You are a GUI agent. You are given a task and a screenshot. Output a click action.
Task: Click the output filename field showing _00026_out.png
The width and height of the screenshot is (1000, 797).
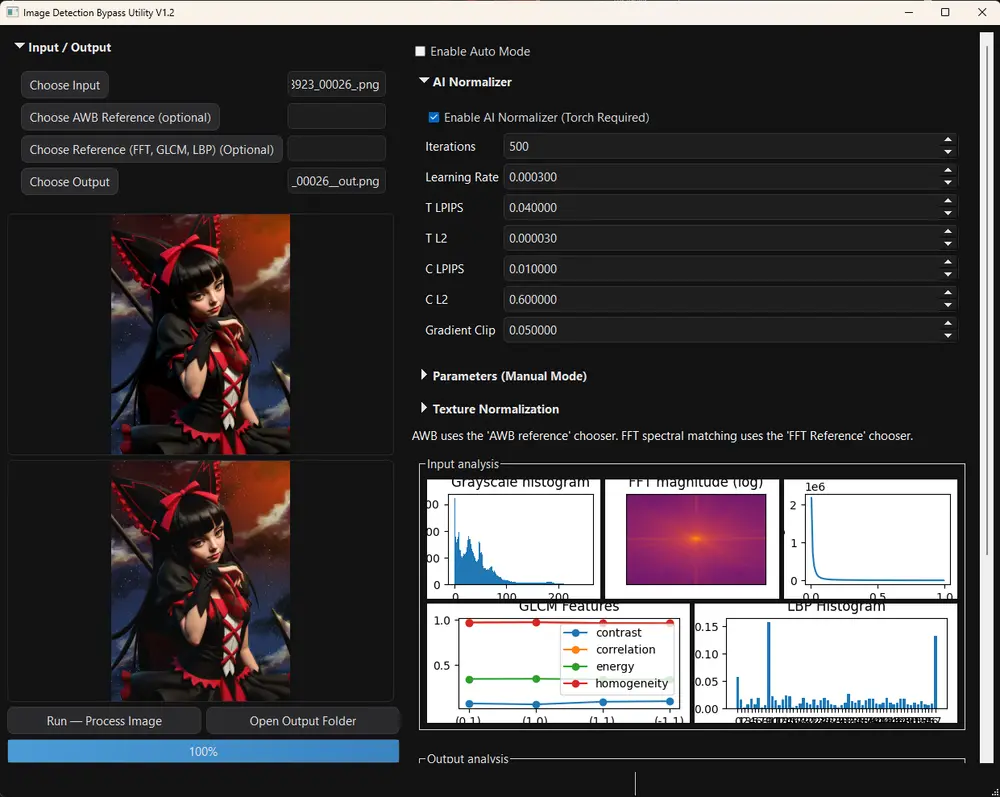coord(336,181)
